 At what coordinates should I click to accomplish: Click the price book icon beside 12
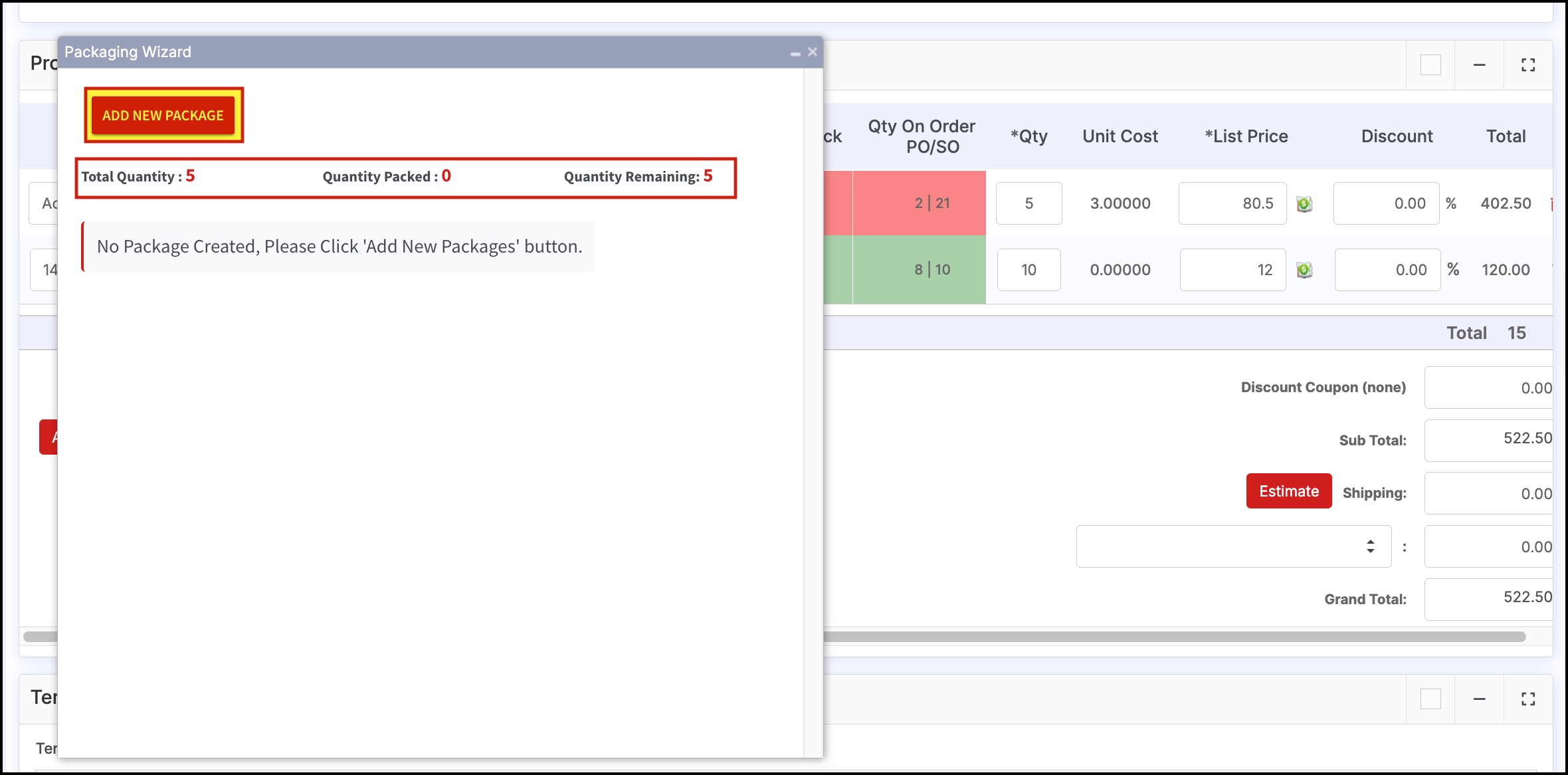1304,270
